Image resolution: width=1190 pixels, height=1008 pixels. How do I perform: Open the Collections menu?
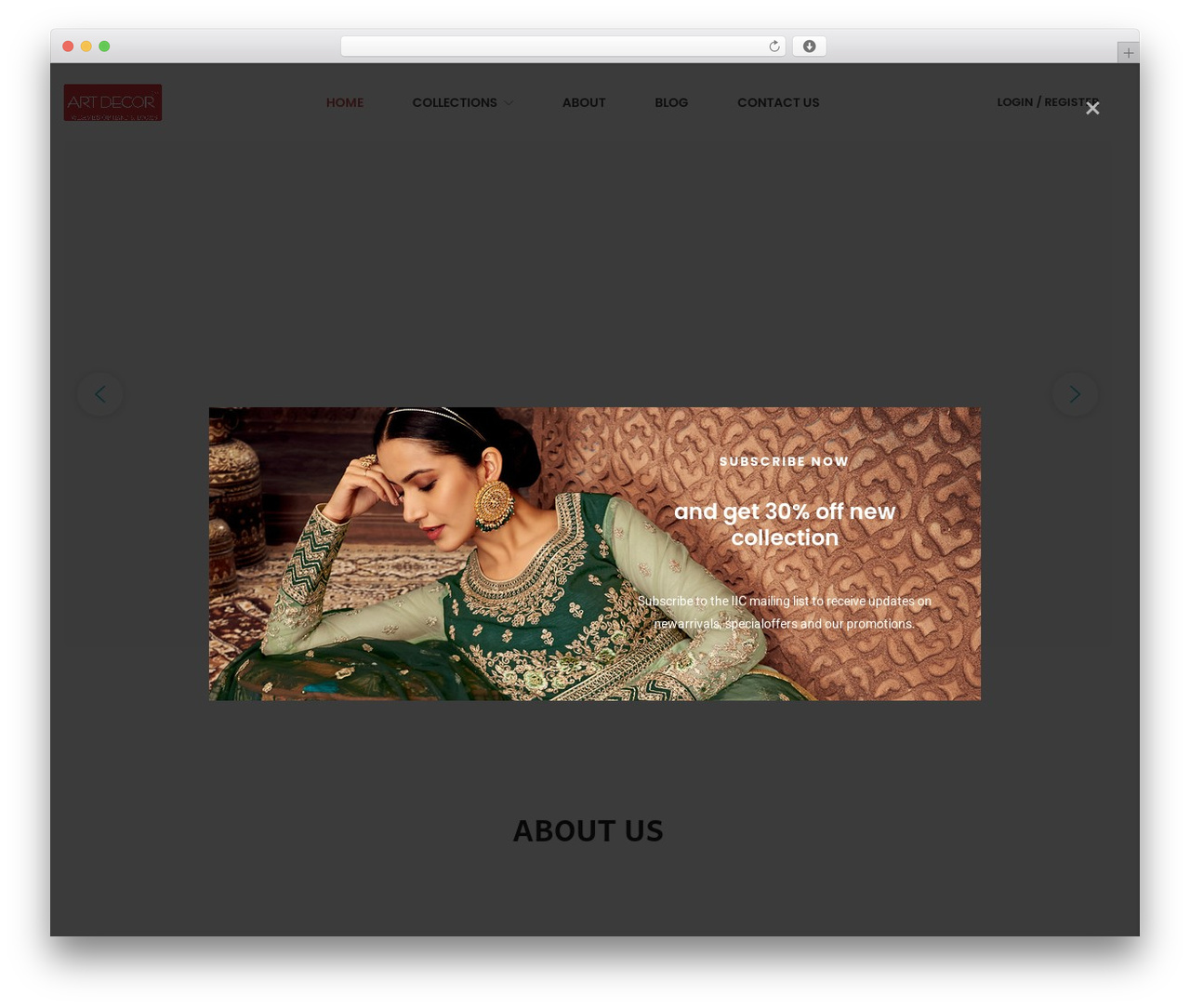pos(455,102)
